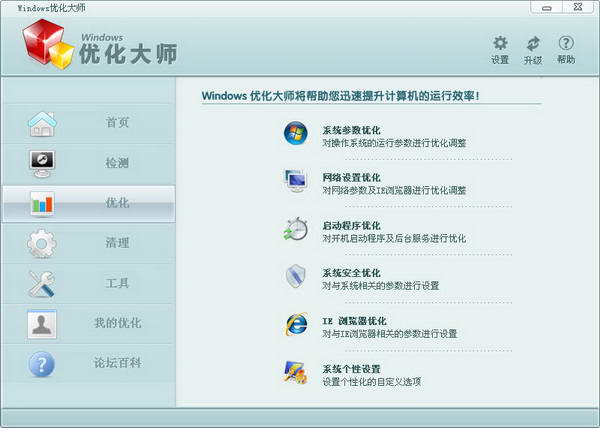Click the 我的优化 user silhouette icon
Viewport: 600px width, 428px height.
point(42,324)
